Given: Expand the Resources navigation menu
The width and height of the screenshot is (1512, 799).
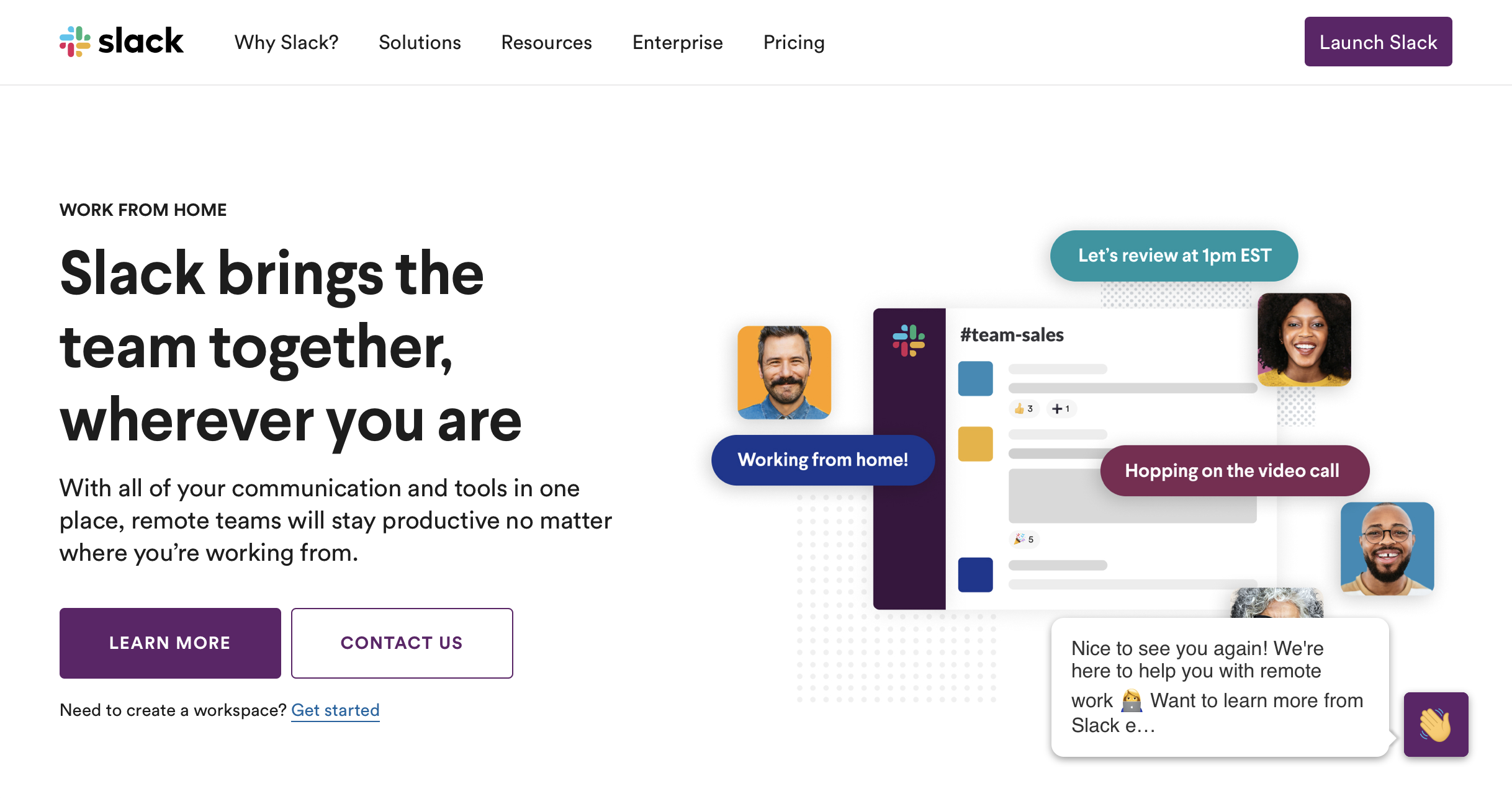Looking at the screenshot, I should click(546, 42).
